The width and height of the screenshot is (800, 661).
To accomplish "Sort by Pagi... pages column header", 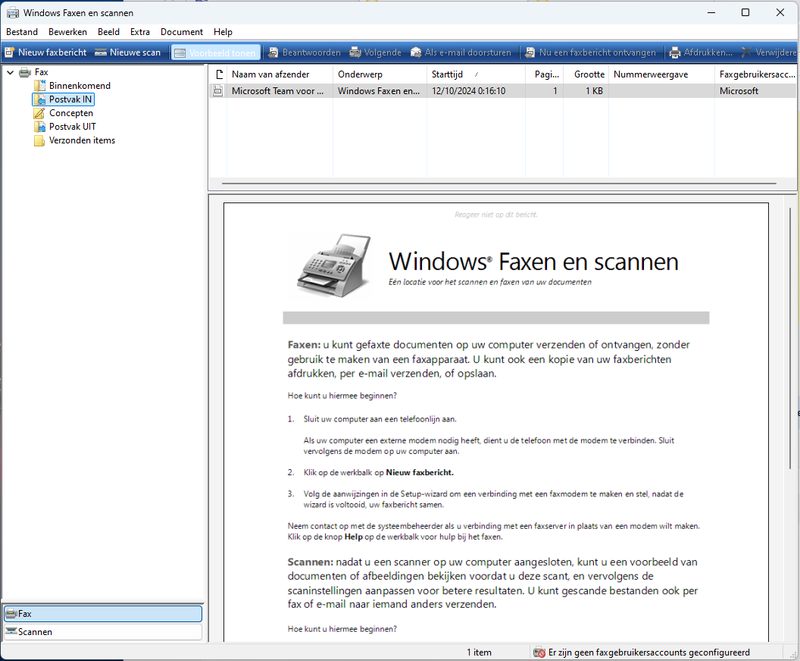I will pos(544,74).
